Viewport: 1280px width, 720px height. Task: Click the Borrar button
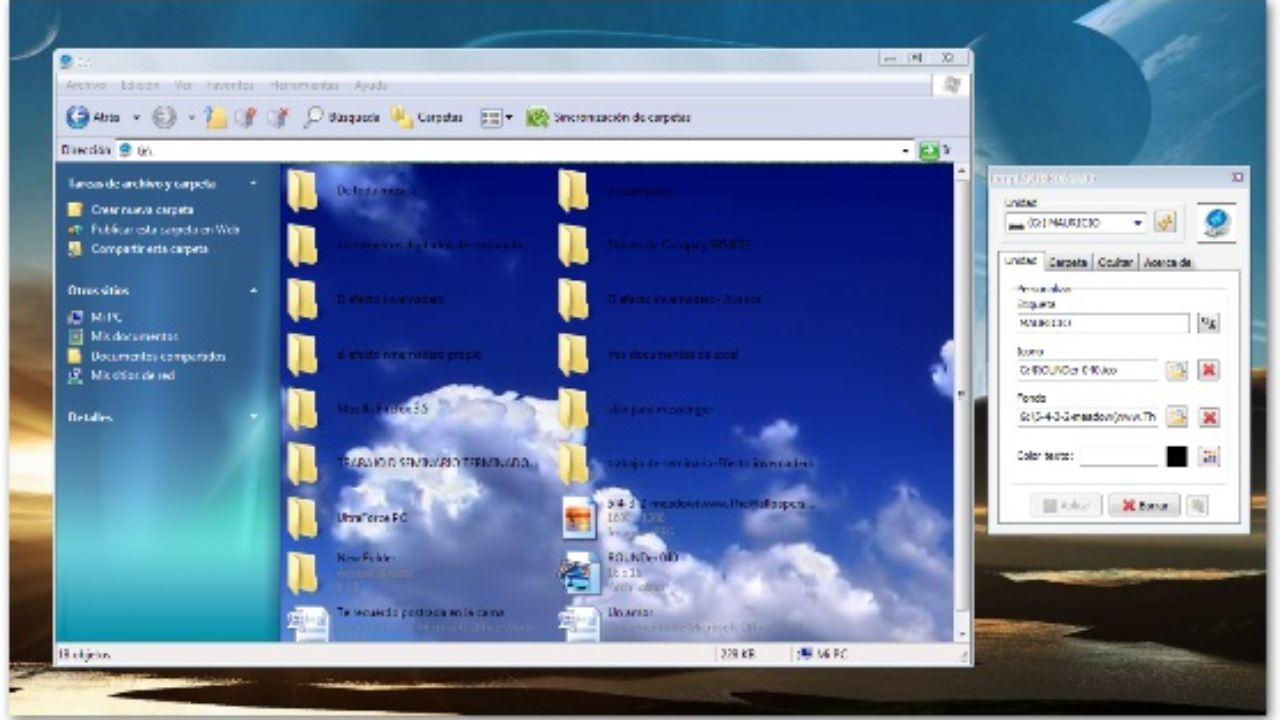(1144, 506)
